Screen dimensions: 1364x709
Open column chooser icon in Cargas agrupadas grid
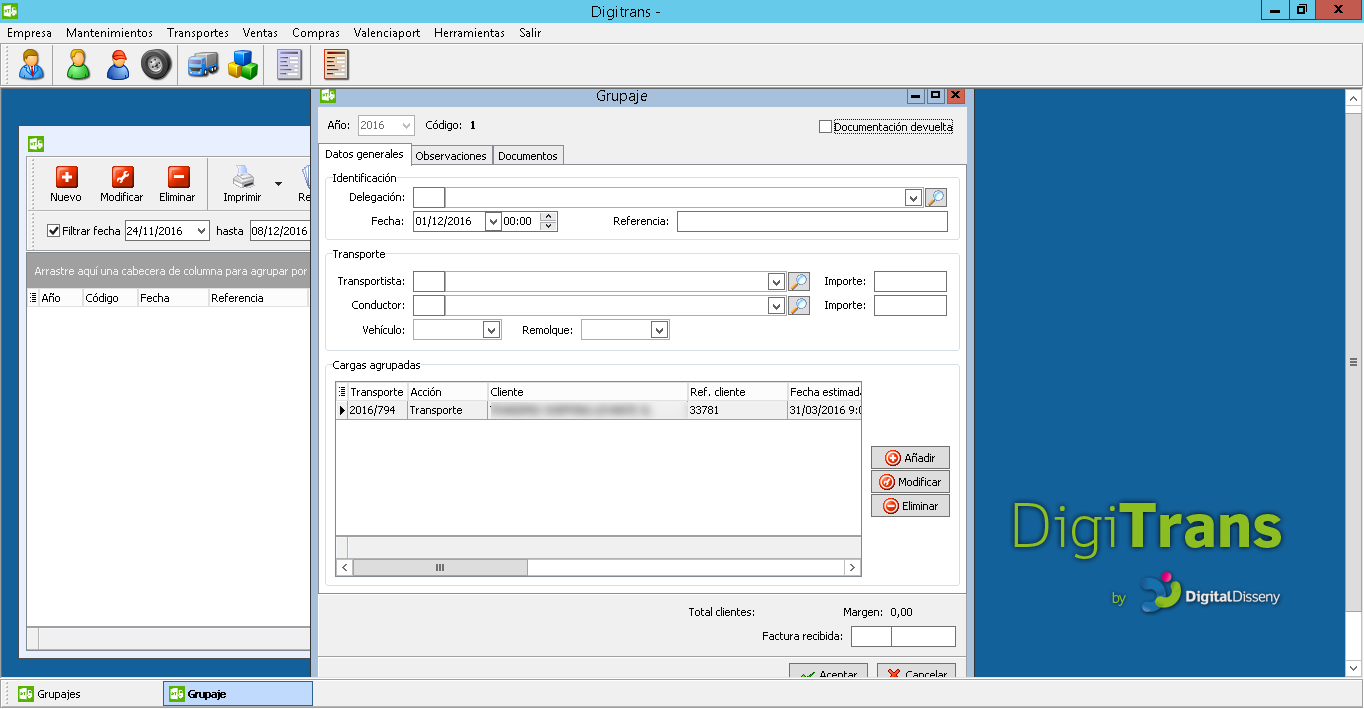[x=342, y=392]
